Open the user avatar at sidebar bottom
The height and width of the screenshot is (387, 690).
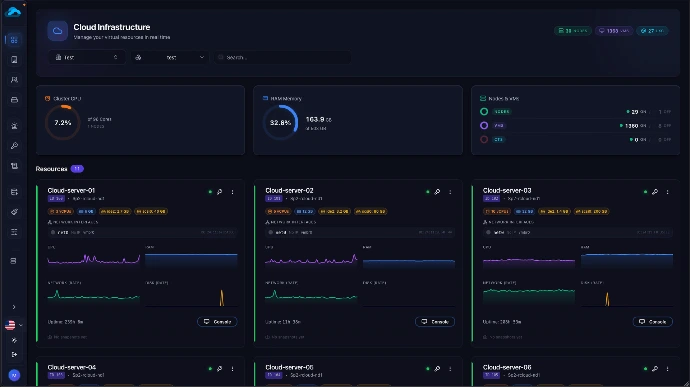point(14,375)
